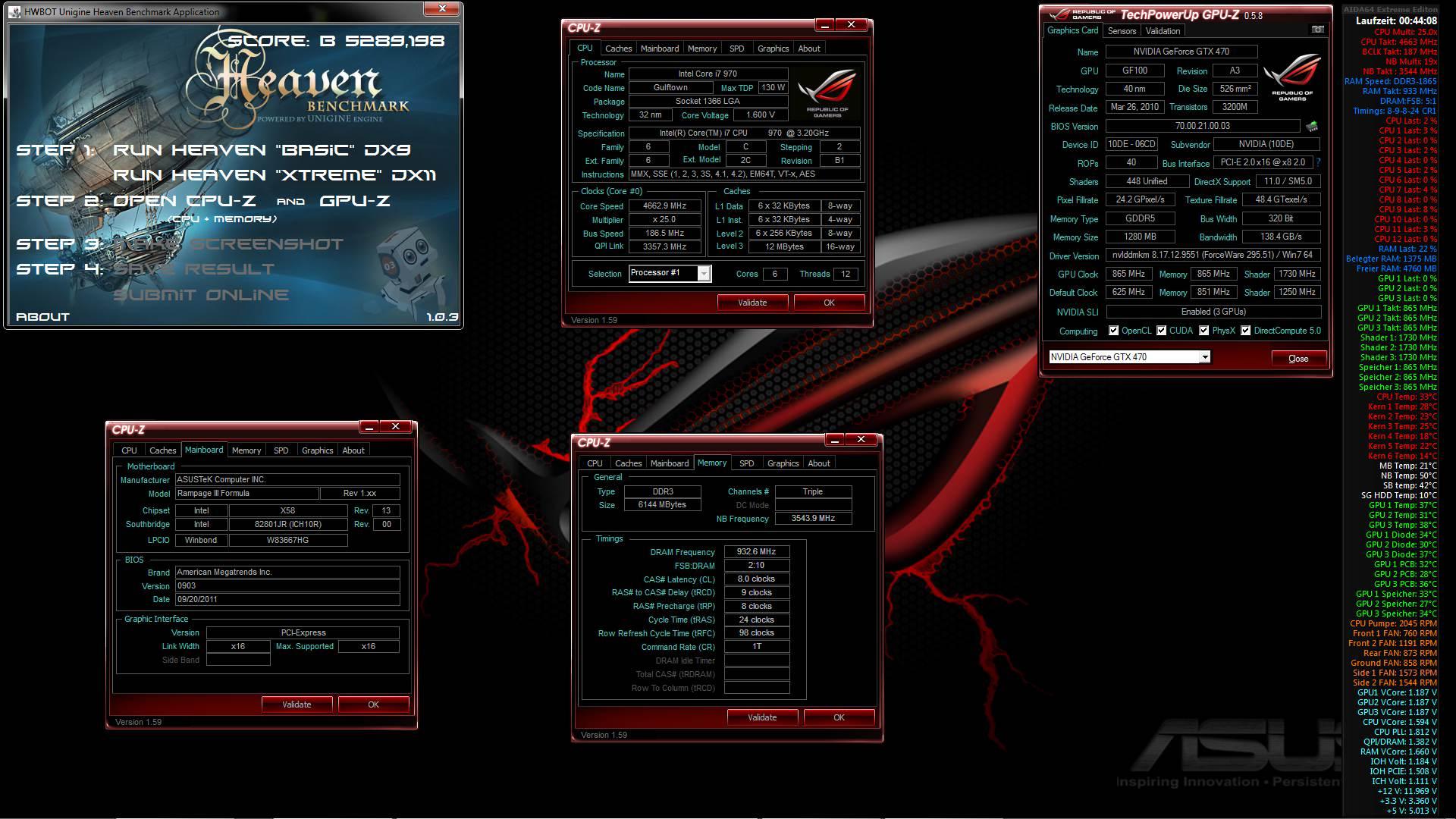Click the Take Screenshot step

228,244
